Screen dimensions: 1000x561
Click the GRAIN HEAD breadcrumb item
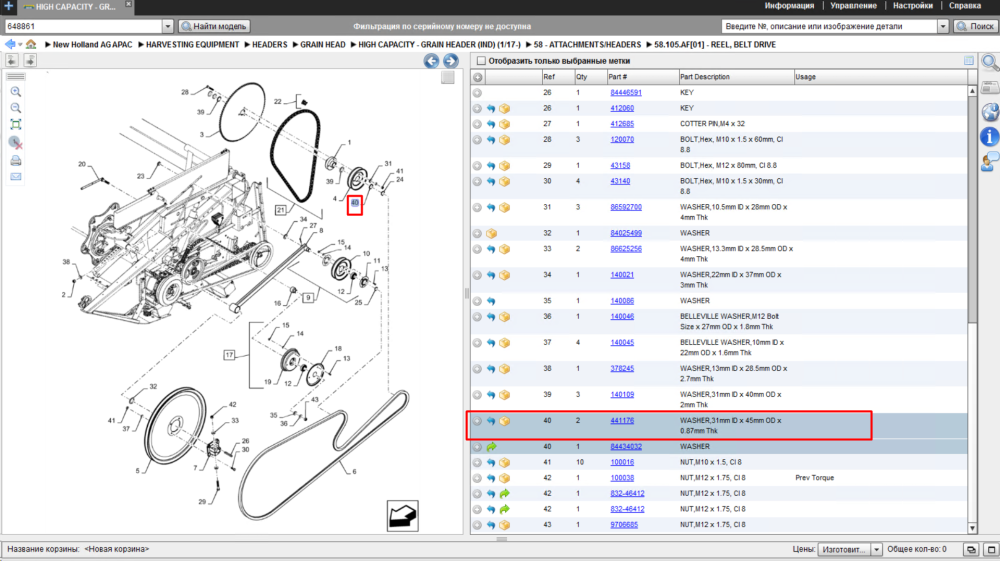pos(323,45)
